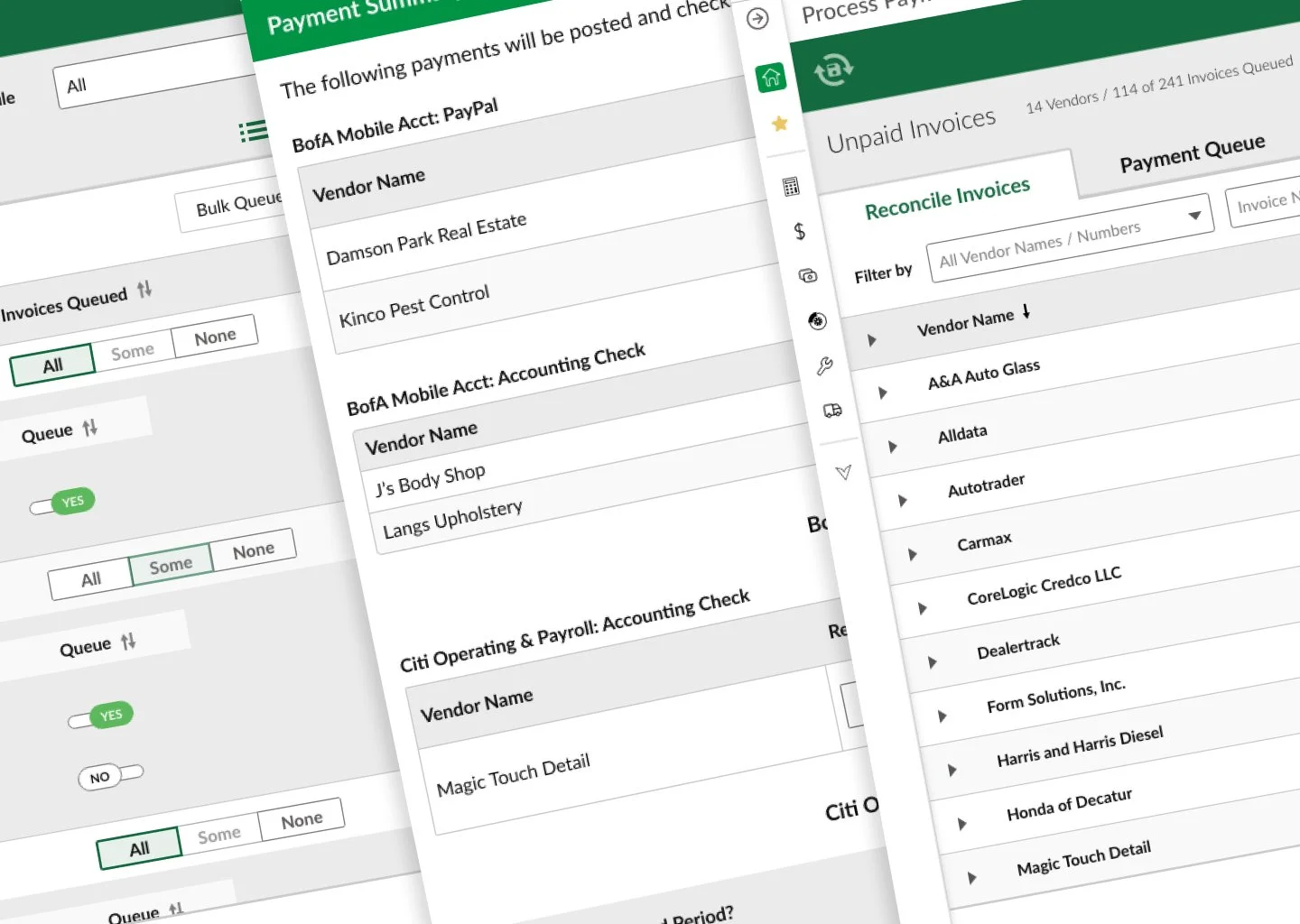
Task: Click the lock refresh logo icon
Action: [833, 69]
